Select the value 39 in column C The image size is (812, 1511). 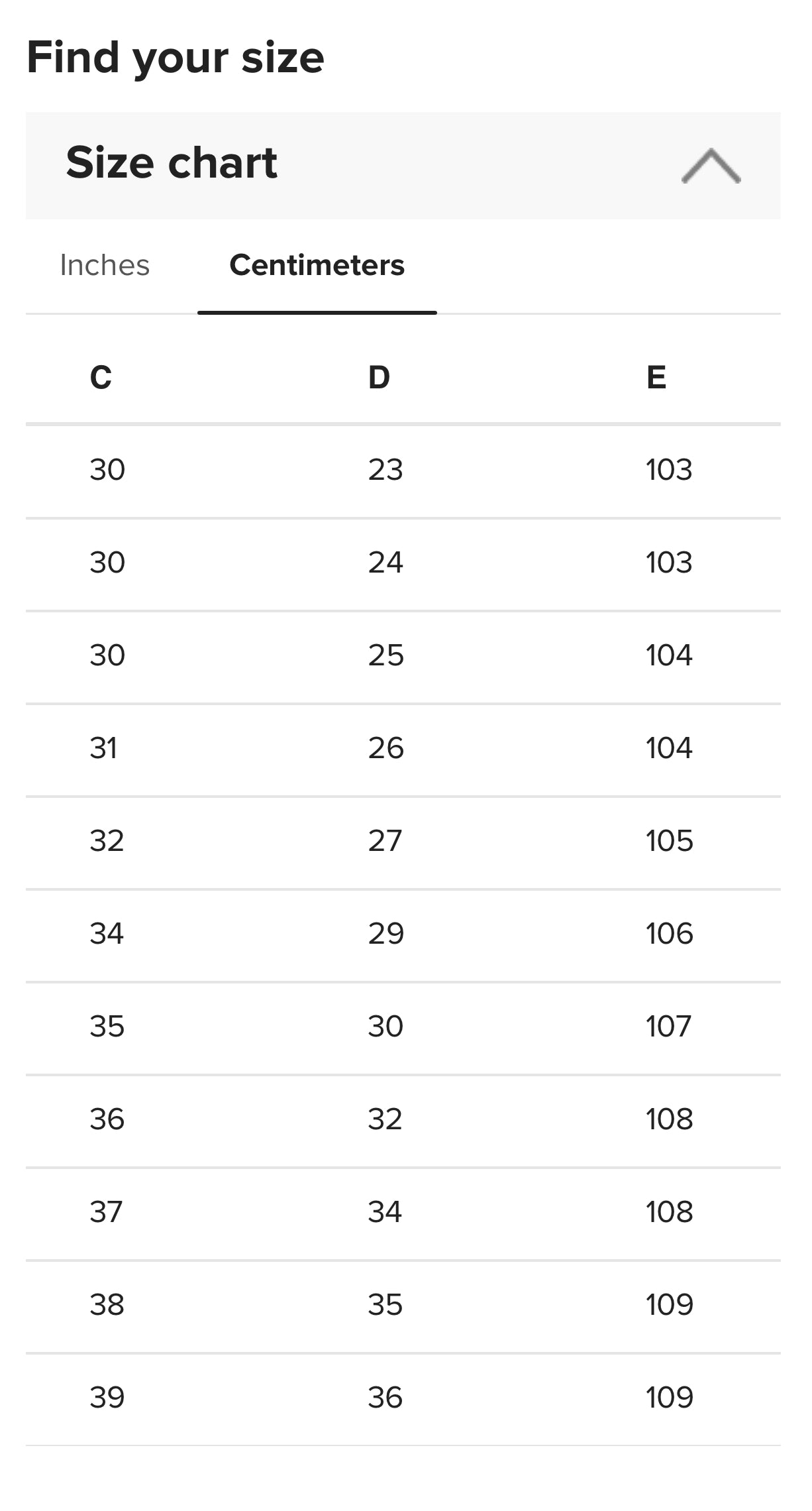107,1398
